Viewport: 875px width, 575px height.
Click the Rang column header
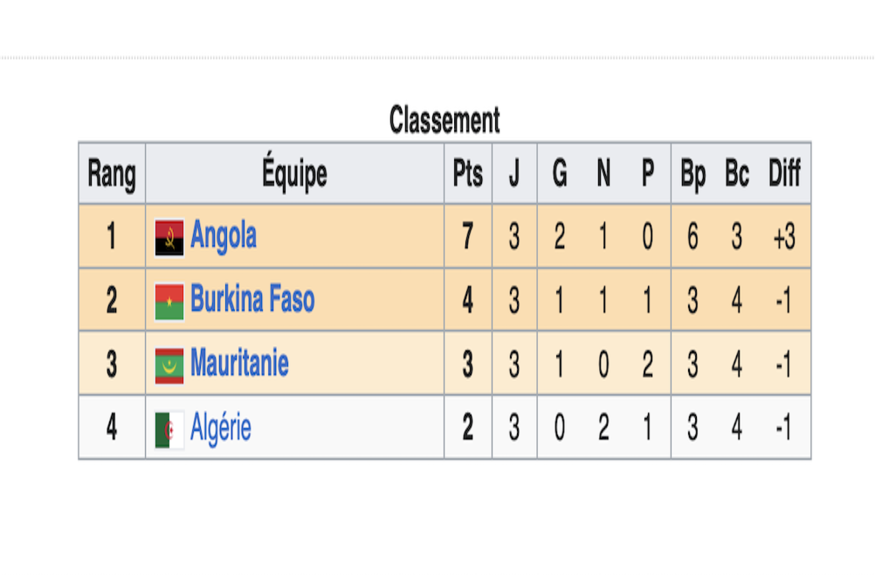112,174
